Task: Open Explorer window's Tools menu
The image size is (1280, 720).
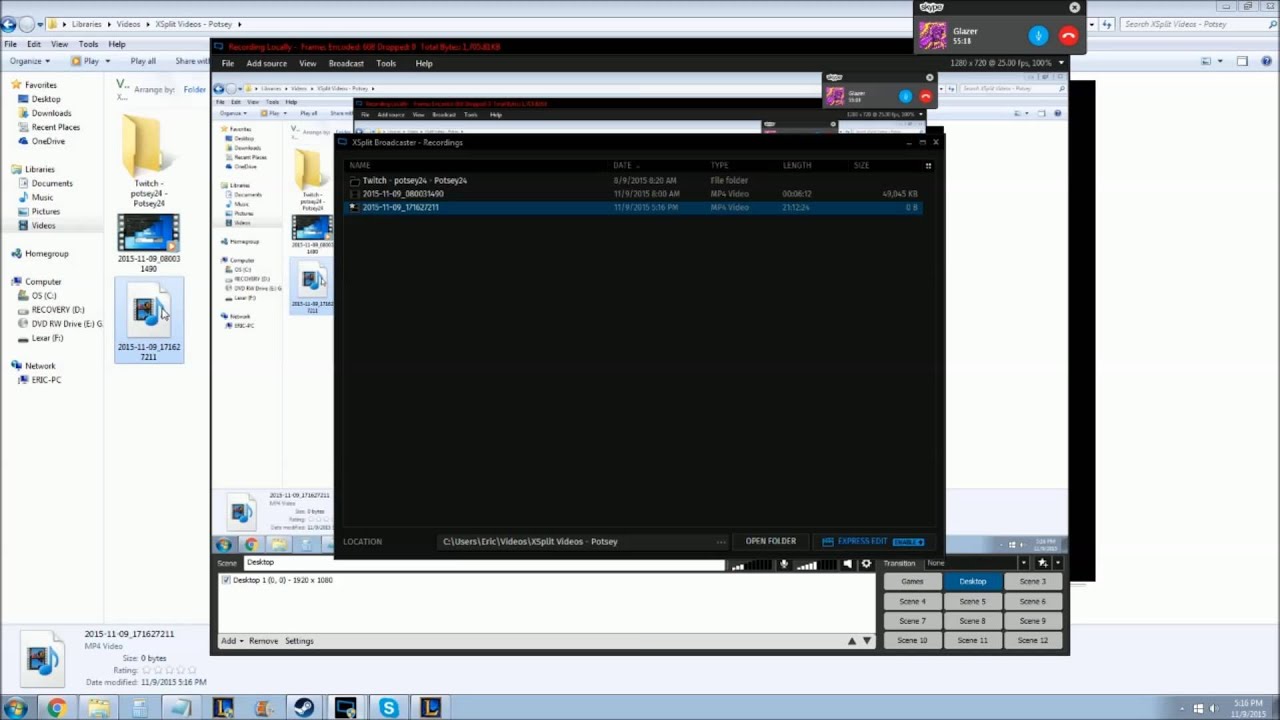Action: [x=88, y=44]
